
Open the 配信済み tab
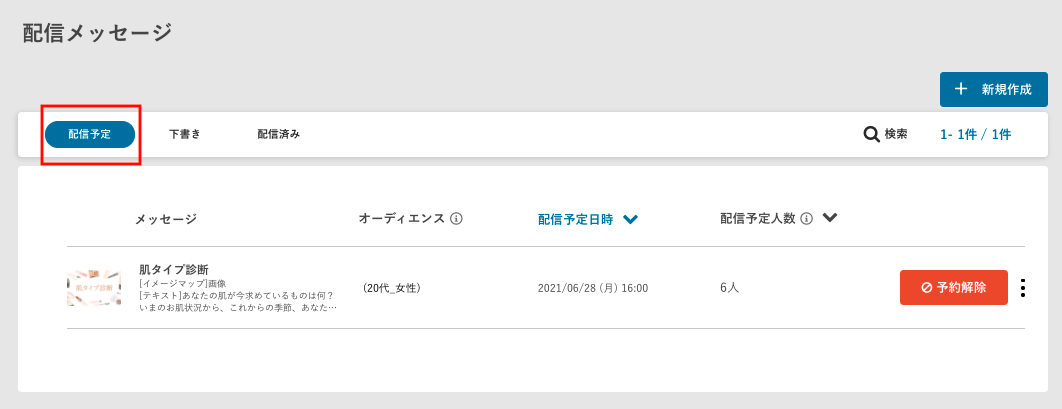click(x=278, y=134)
